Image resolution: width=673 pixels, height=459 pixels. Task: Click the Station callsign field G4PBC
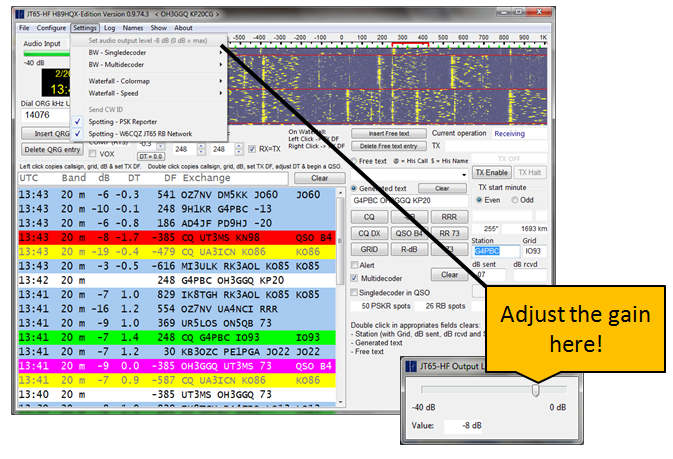tap(496, 251)
